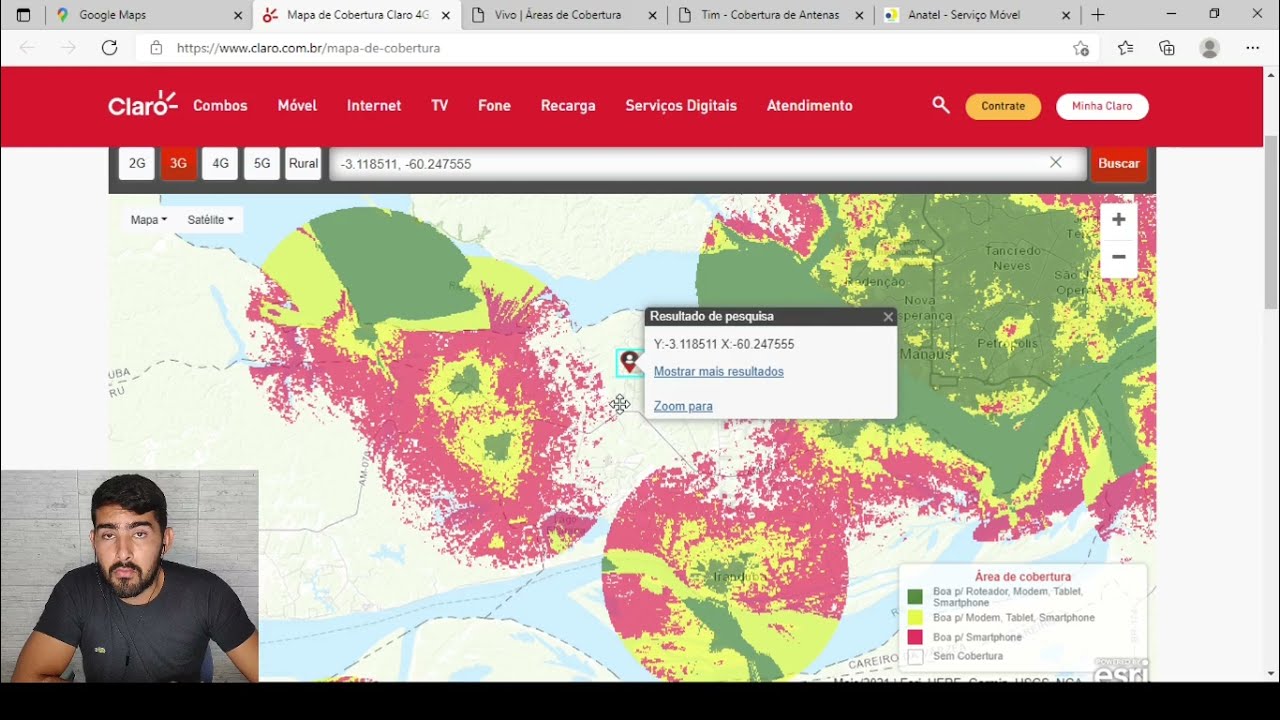Switch to Anatel Serviço Móvel tab

click(977, 15)
